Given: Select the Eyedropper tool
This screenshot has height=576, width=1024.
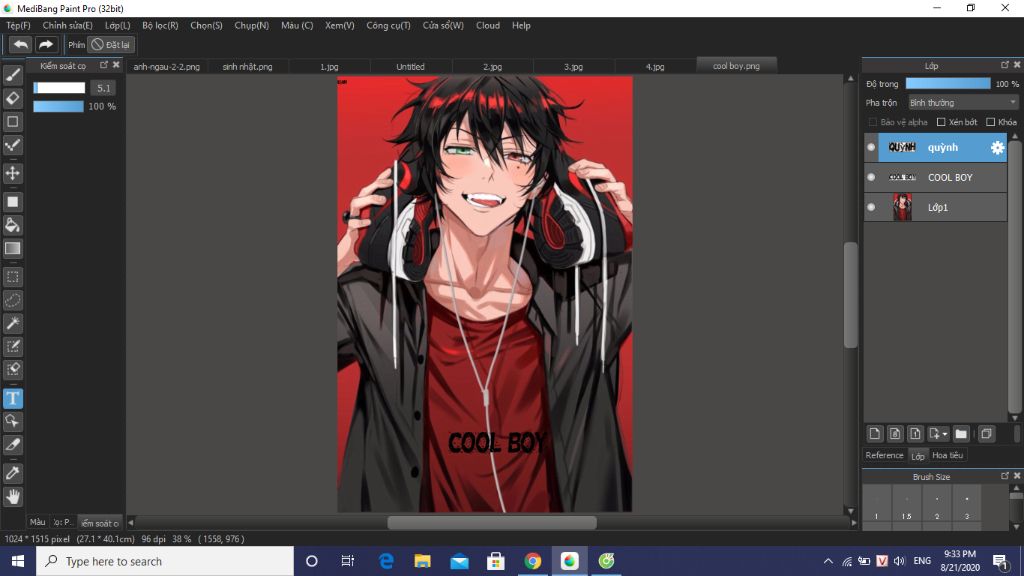Looking at the screenshot, I should pyautogui.click(x=12, y=473).
